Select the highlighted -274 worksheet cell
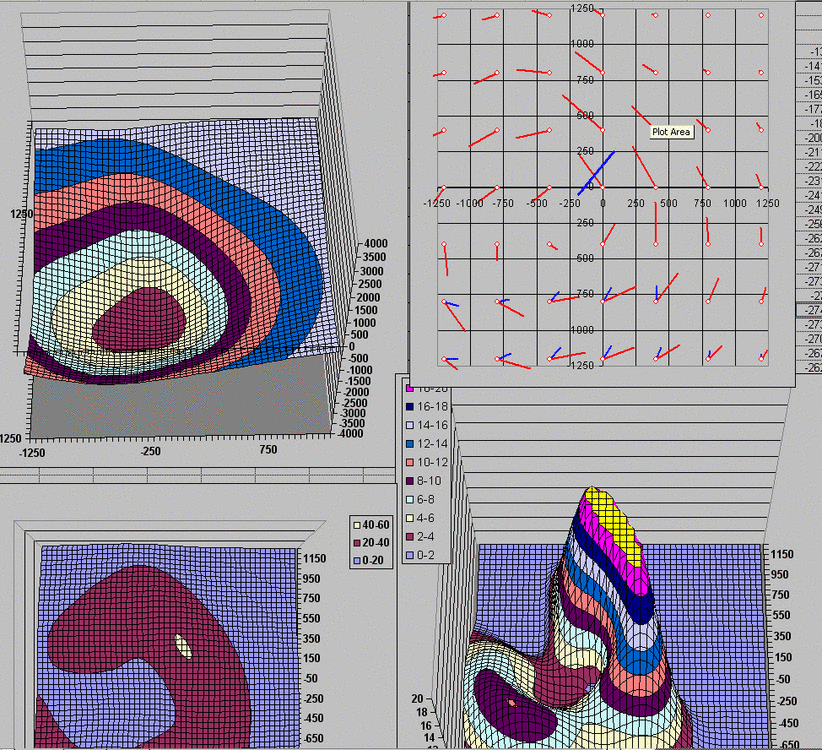This screenshot has height=750, width=822. point(812,311)
